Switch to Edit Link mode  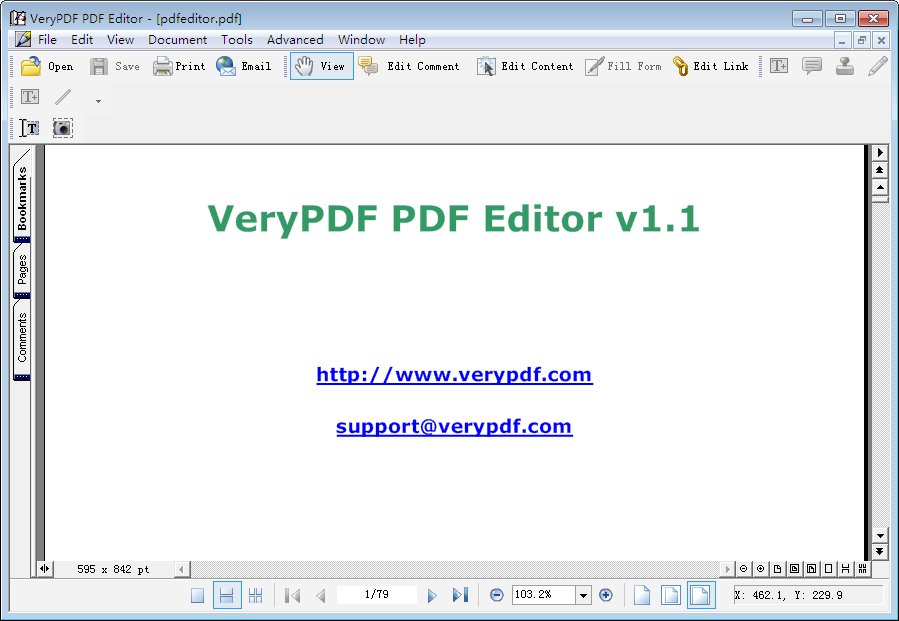pos(710,67)
